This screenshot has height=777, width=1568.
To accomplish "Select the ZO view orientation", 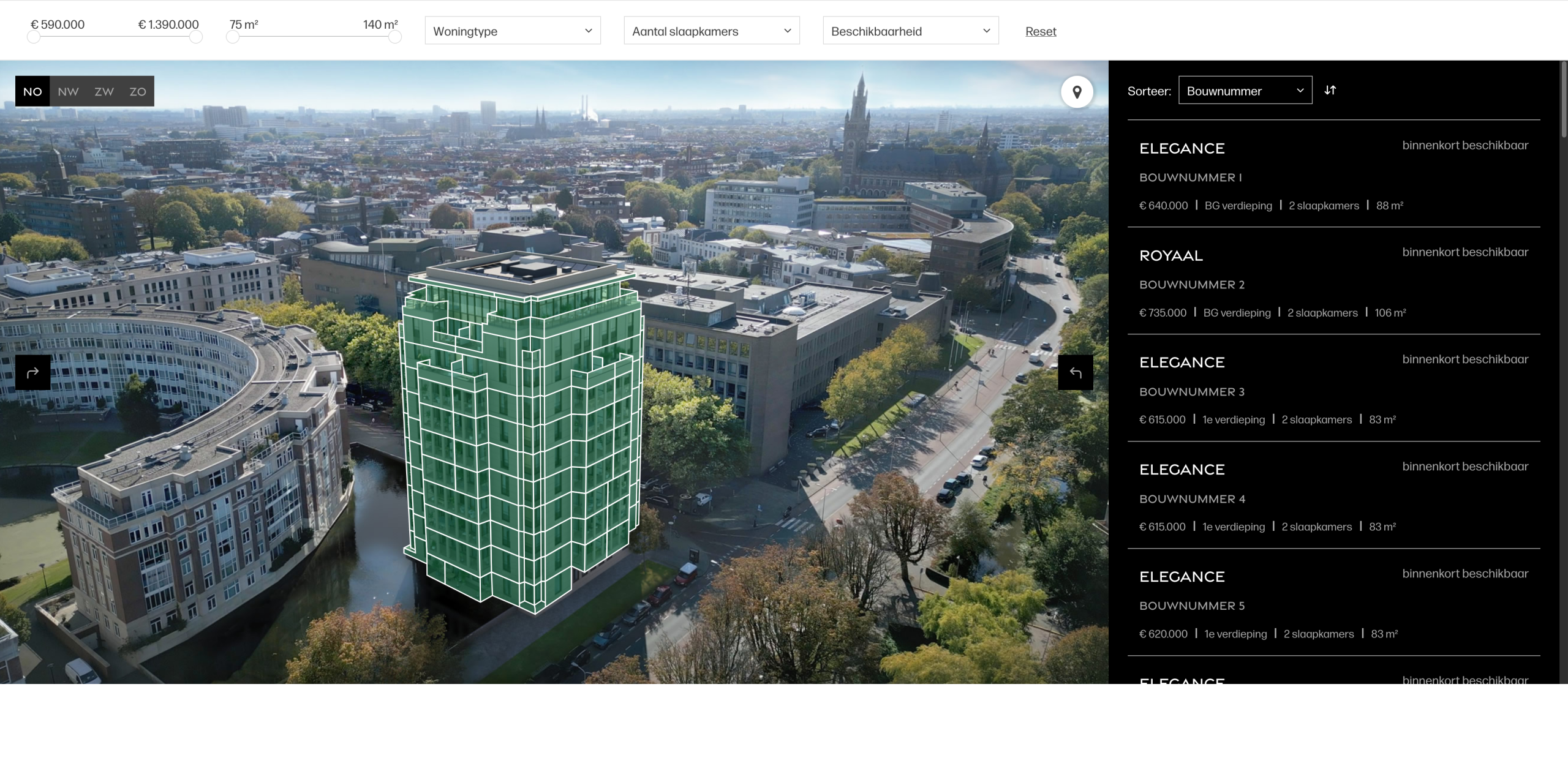I will click(x=138, y=91).
